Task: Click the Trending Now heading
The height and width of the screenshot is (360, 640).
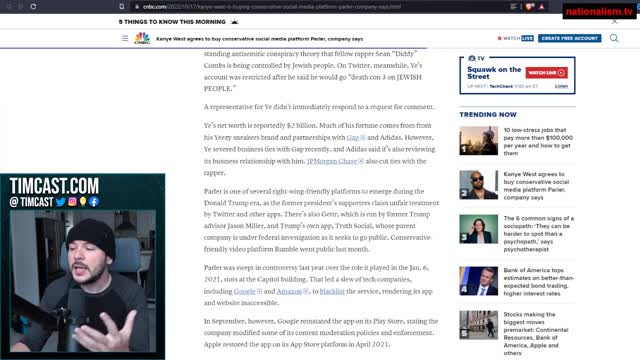Action: [x=488, y=114]
